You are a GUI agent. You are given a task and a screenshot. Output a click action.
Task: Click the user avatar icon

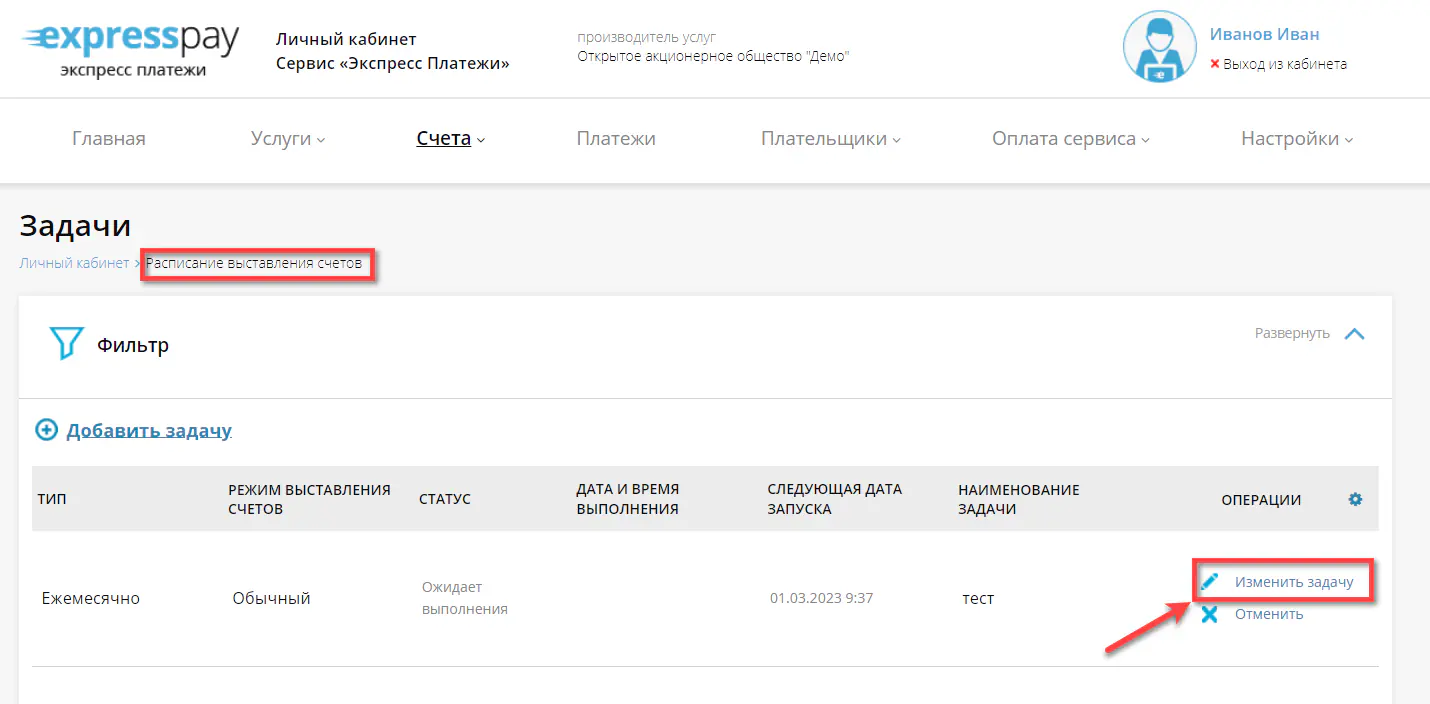pyautogui.click(x=1160, y=46)
